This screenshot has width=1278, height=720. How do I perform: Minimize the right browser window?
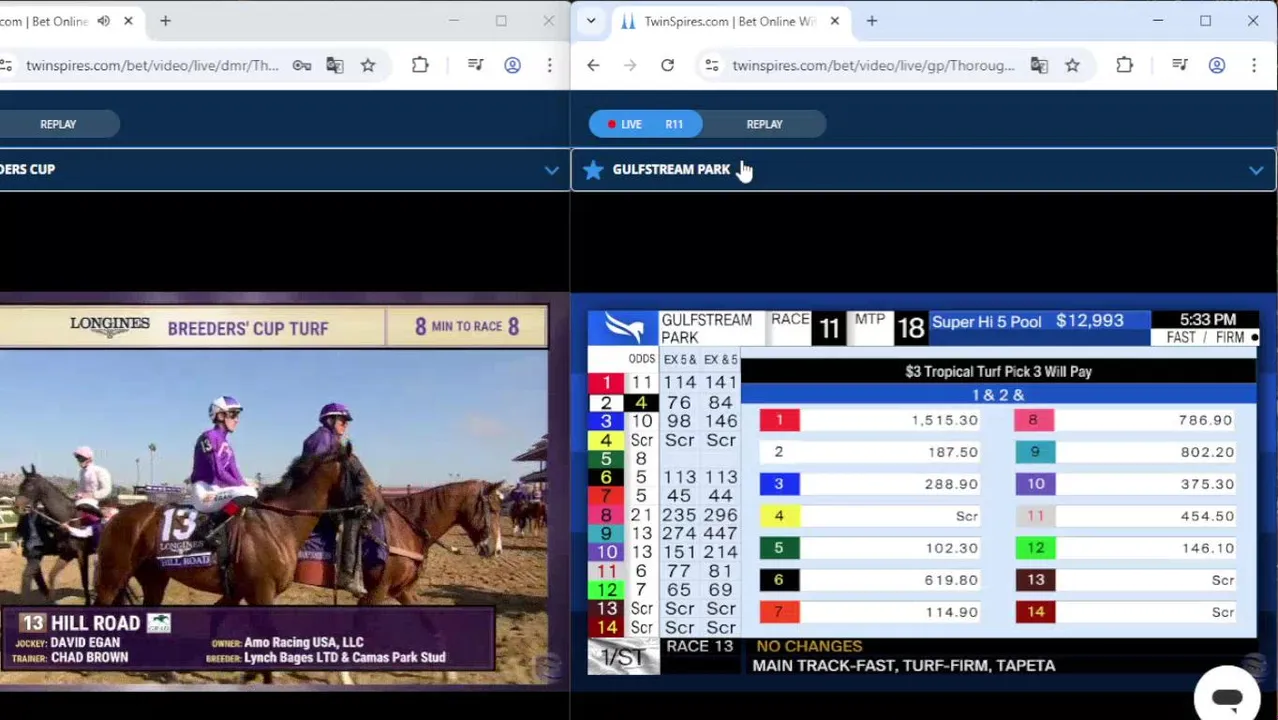coord(1158,21)
